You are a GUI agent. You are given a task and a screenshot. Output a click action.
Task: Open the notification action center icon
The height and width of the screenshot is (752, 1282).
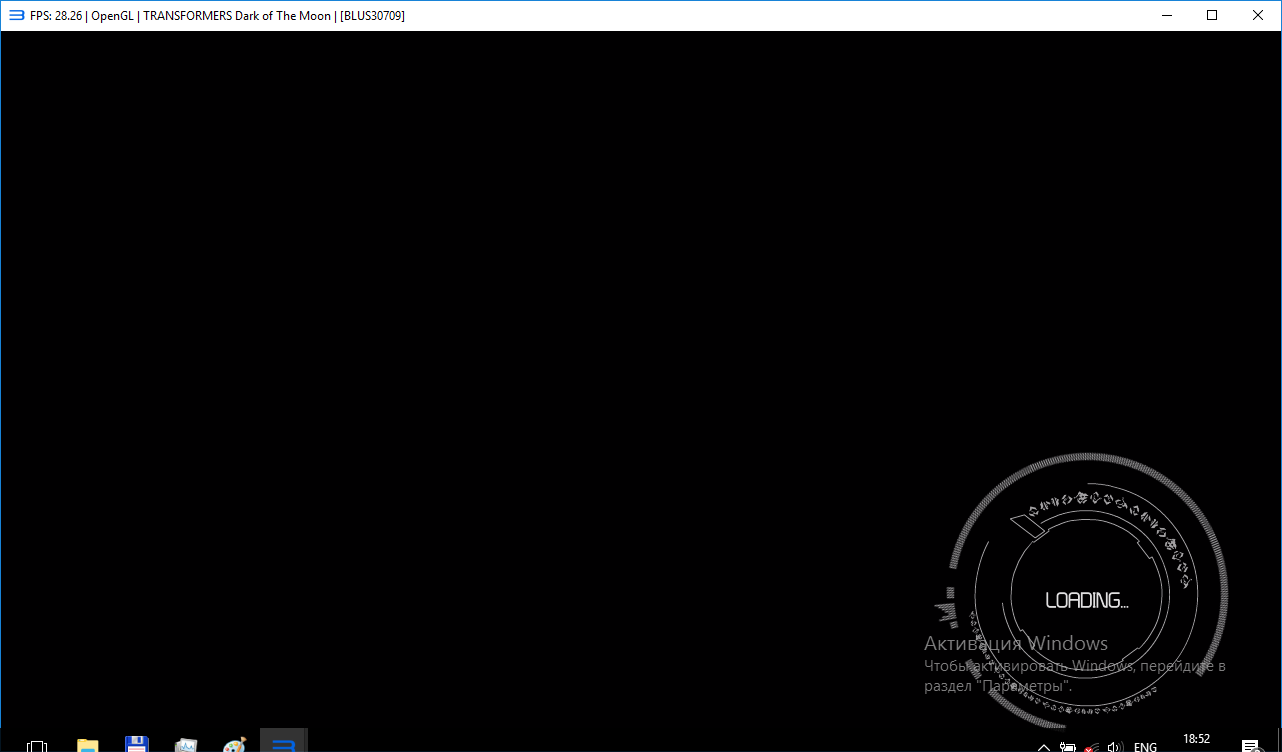(1250, 746)
